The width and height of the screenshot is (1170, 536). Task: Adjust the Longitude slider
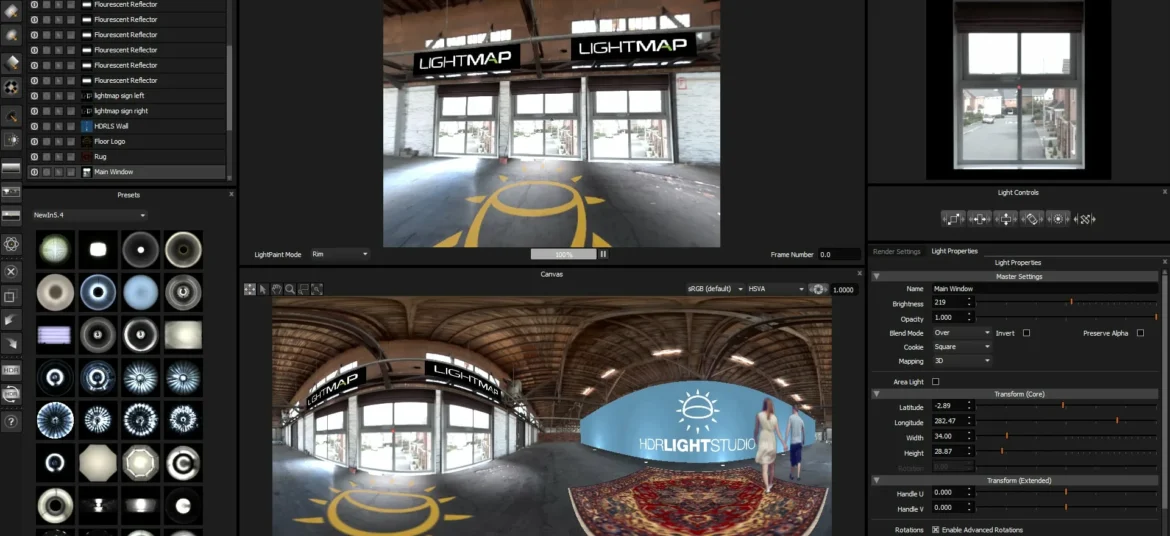[1068, 422]
